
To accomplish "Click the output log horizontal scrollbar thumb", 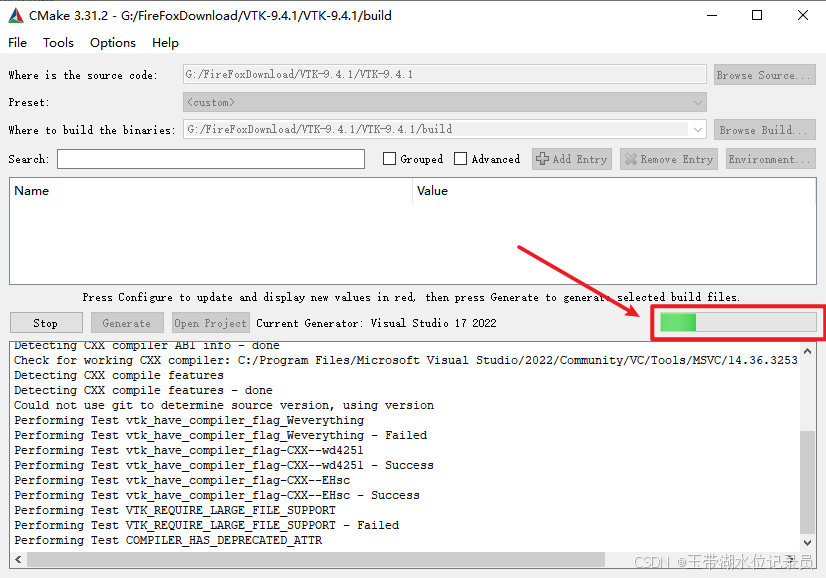I will pyautogui.click(x=316, y=559).
